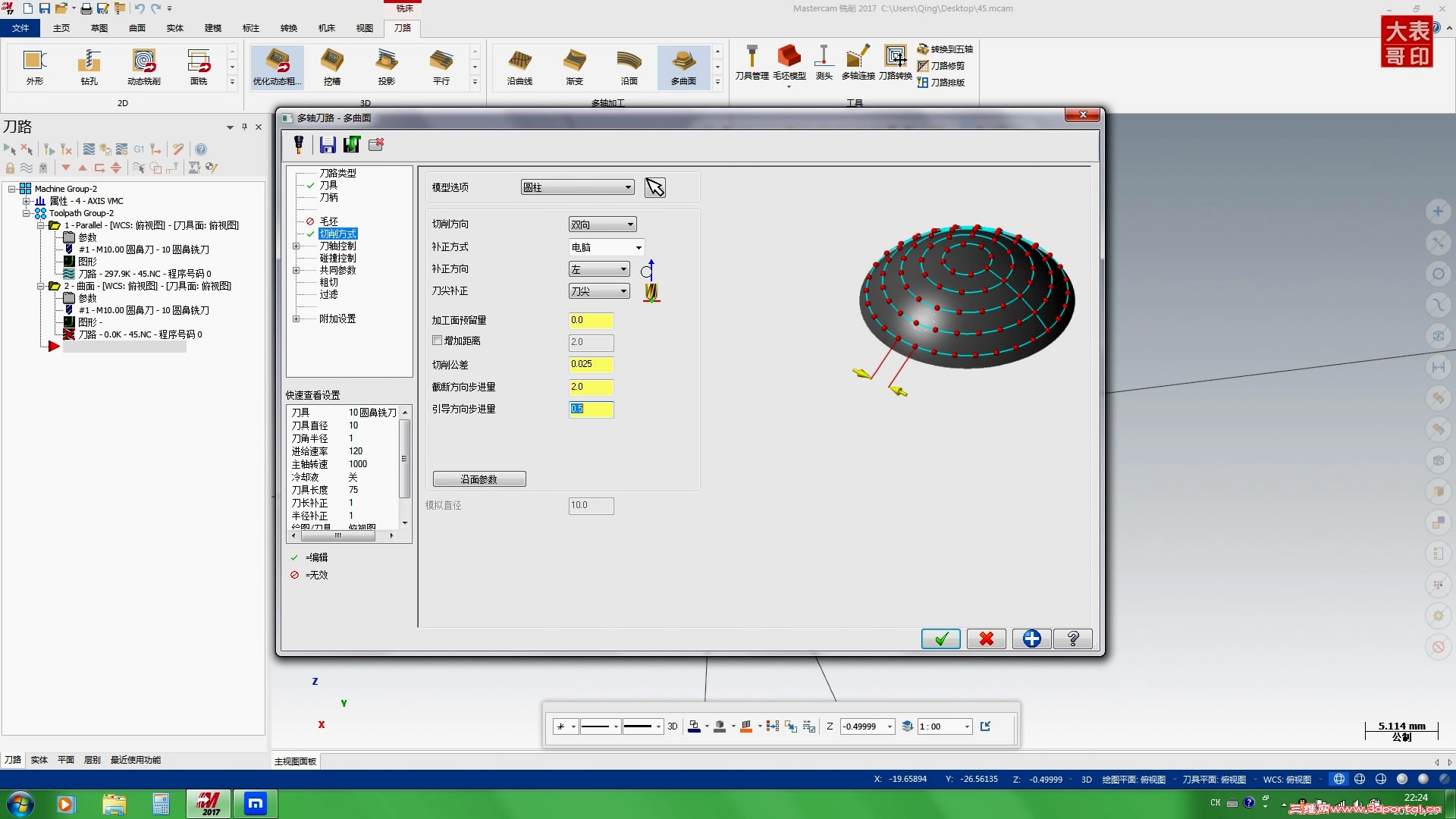The height and width of the screenshot is (819, 1456).
Task: Select the 投影 multiaxis toolpath icon
Action: coord(385,65)
